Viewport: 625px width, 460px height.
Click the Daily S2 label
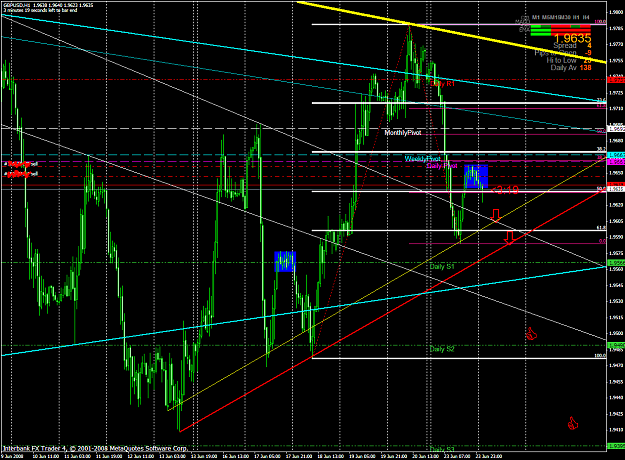coord(442,349)
